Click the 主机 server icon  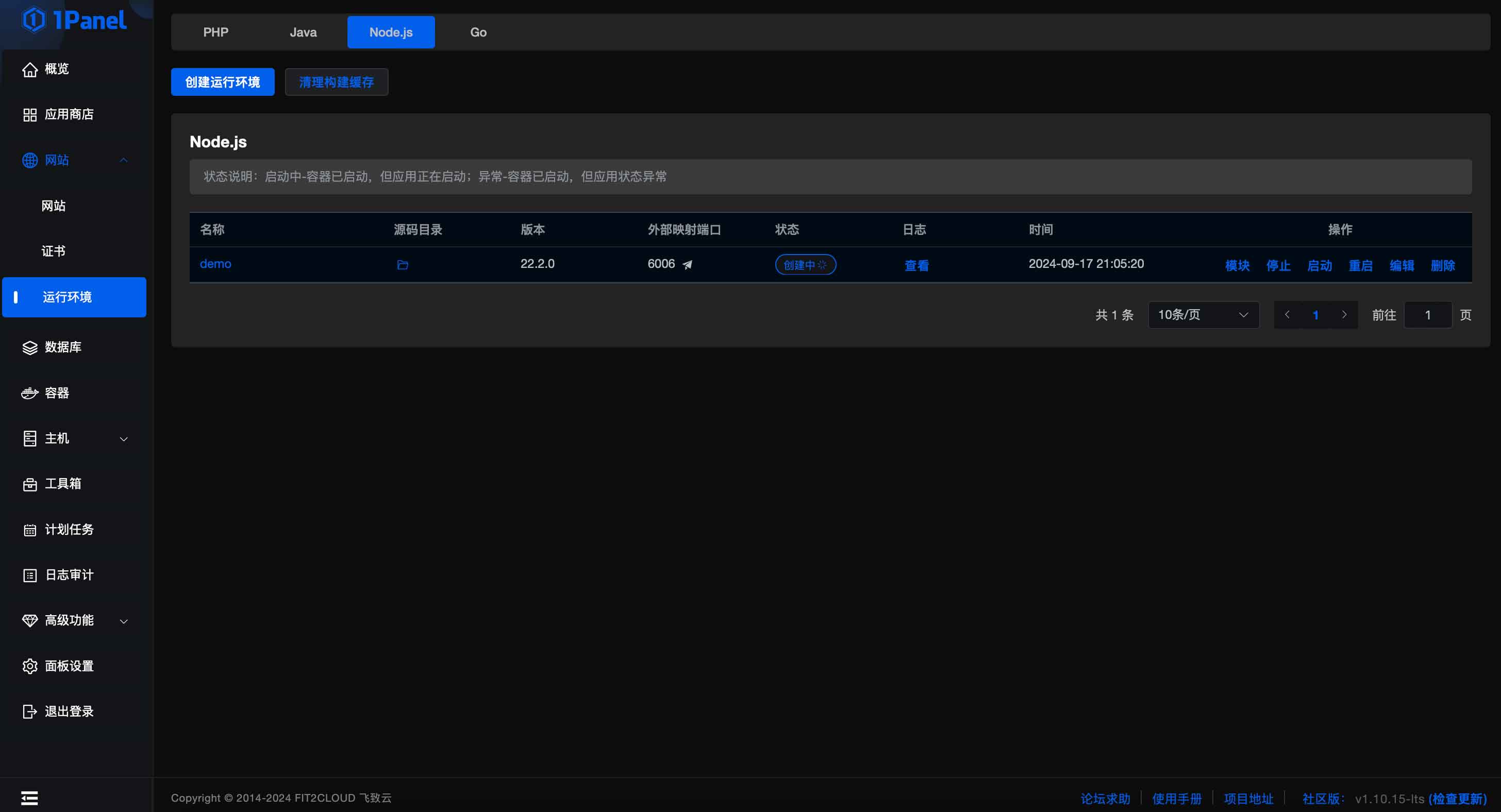(x=30, y=438)
